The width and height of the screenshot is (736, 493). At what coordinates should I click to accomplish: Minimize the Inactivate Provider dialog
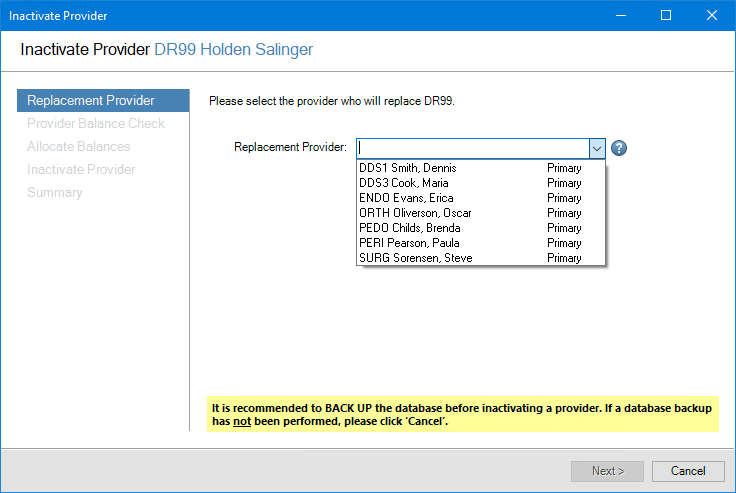[x=620, y=16]
